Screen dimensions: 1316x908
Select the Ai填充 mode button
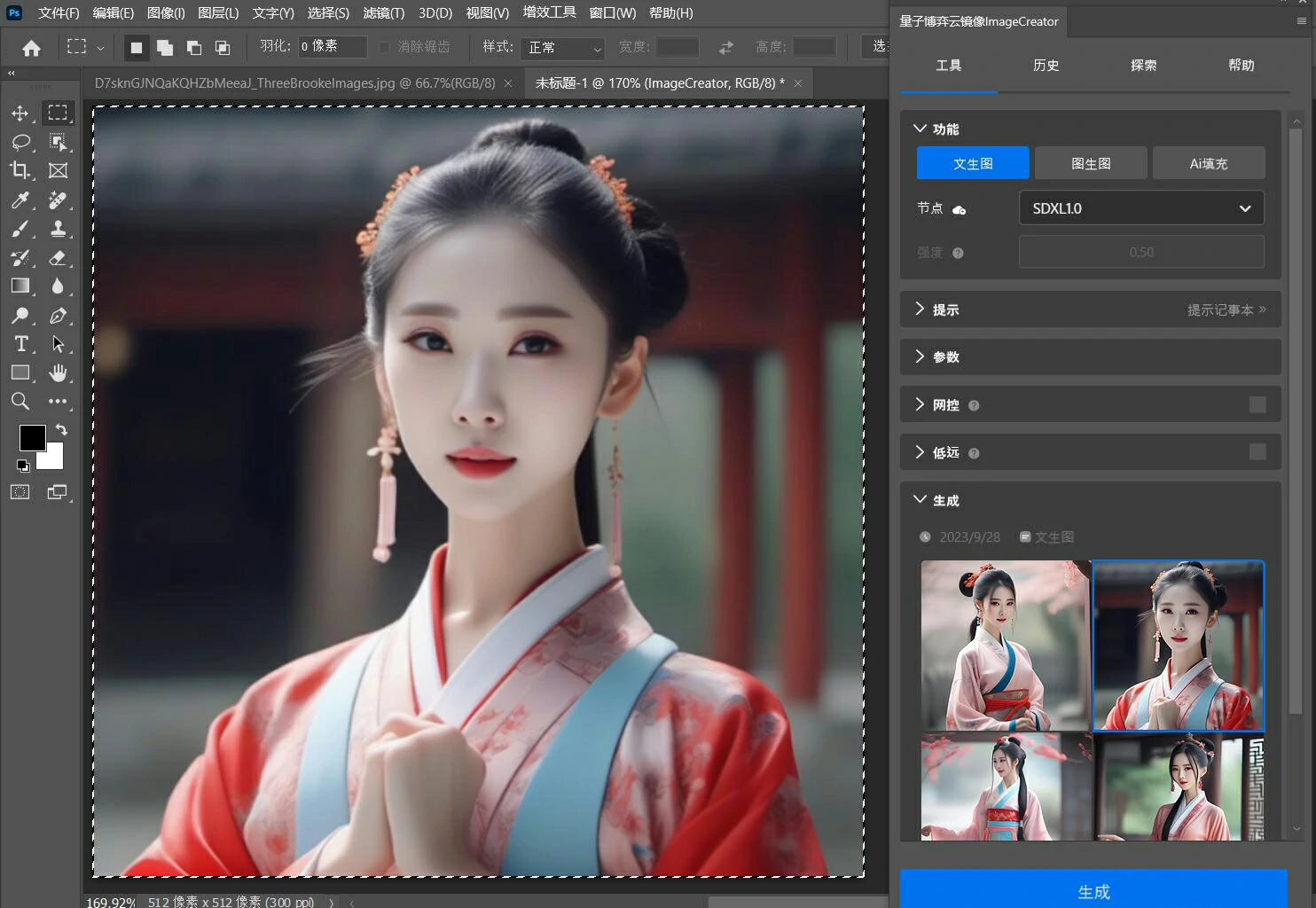pos(1209,163)
